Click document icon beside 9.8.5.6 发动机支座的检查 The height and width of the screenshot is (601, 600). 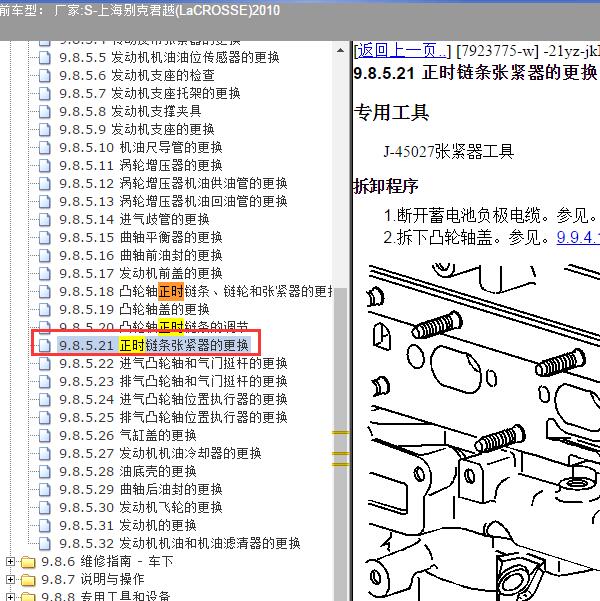pos(45,76)
